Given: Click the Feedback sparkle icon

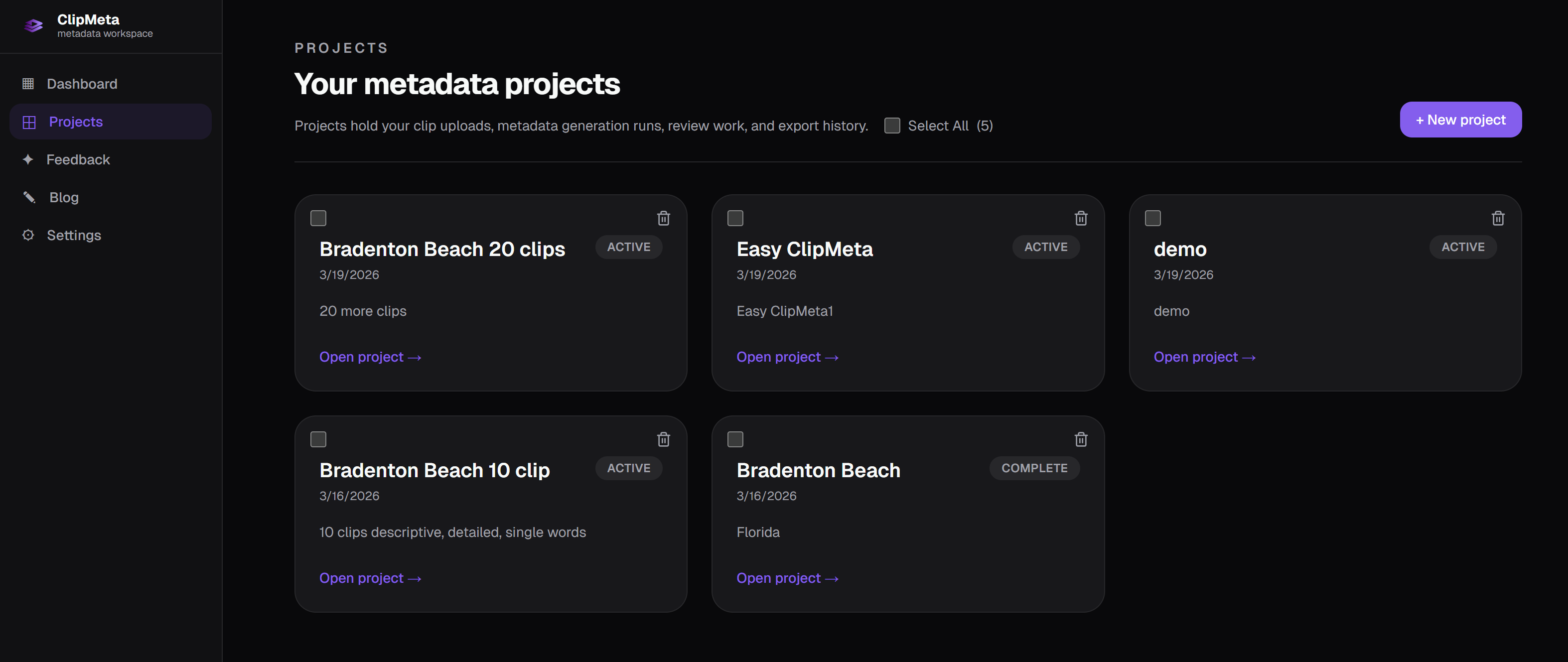Looking at the screenshot, I should pos(28,159).
